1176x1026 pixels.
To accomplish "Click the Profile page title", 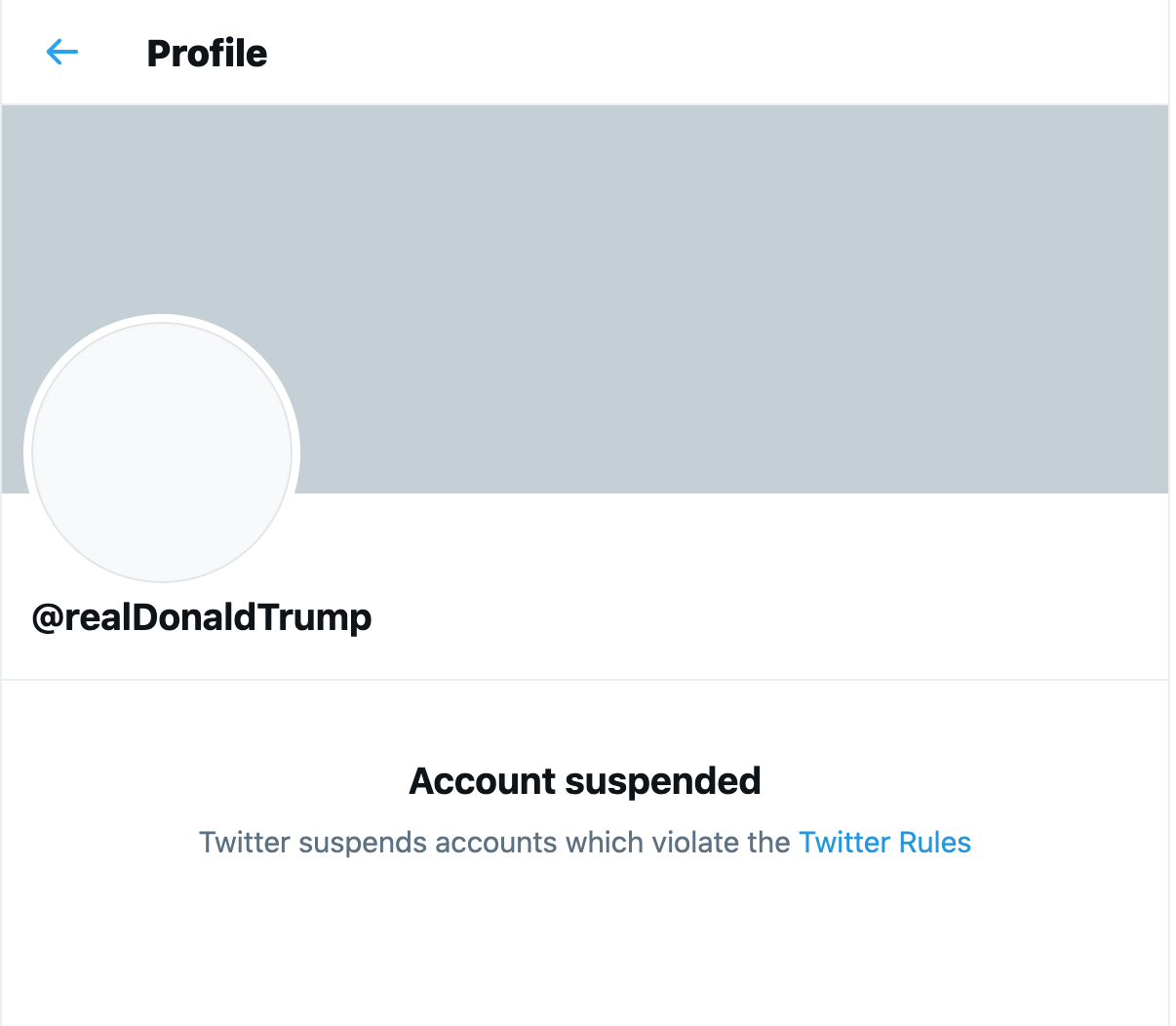I will (207, 54).
